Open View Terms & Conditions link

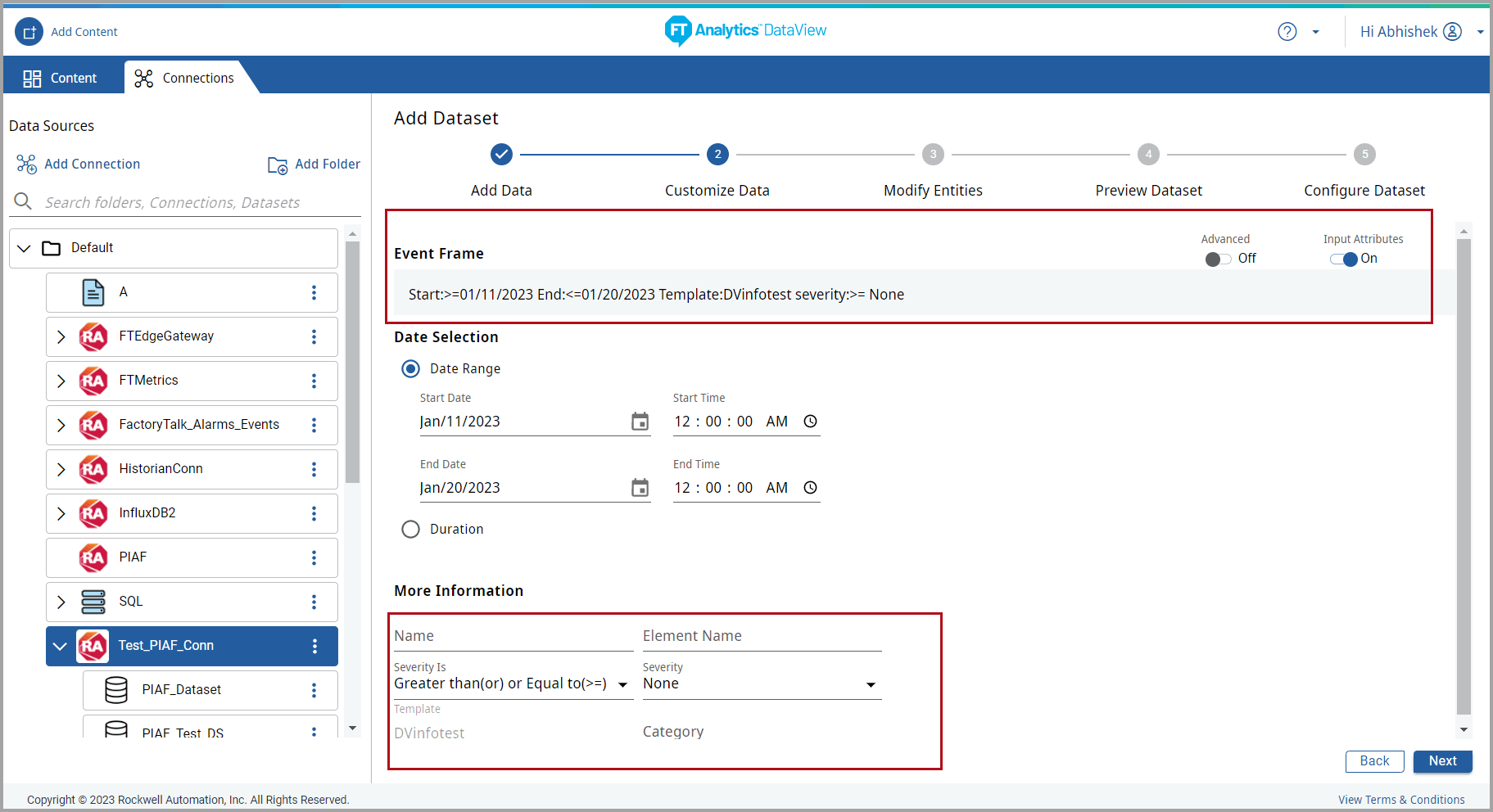pyautogui.click(x=1401, y=800)
